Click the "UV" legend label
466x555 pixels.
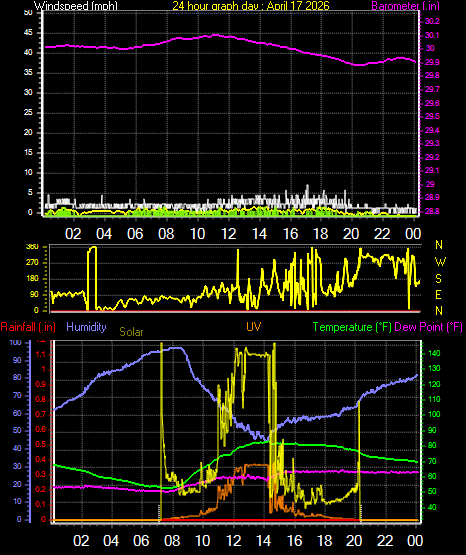pos(254,327)
